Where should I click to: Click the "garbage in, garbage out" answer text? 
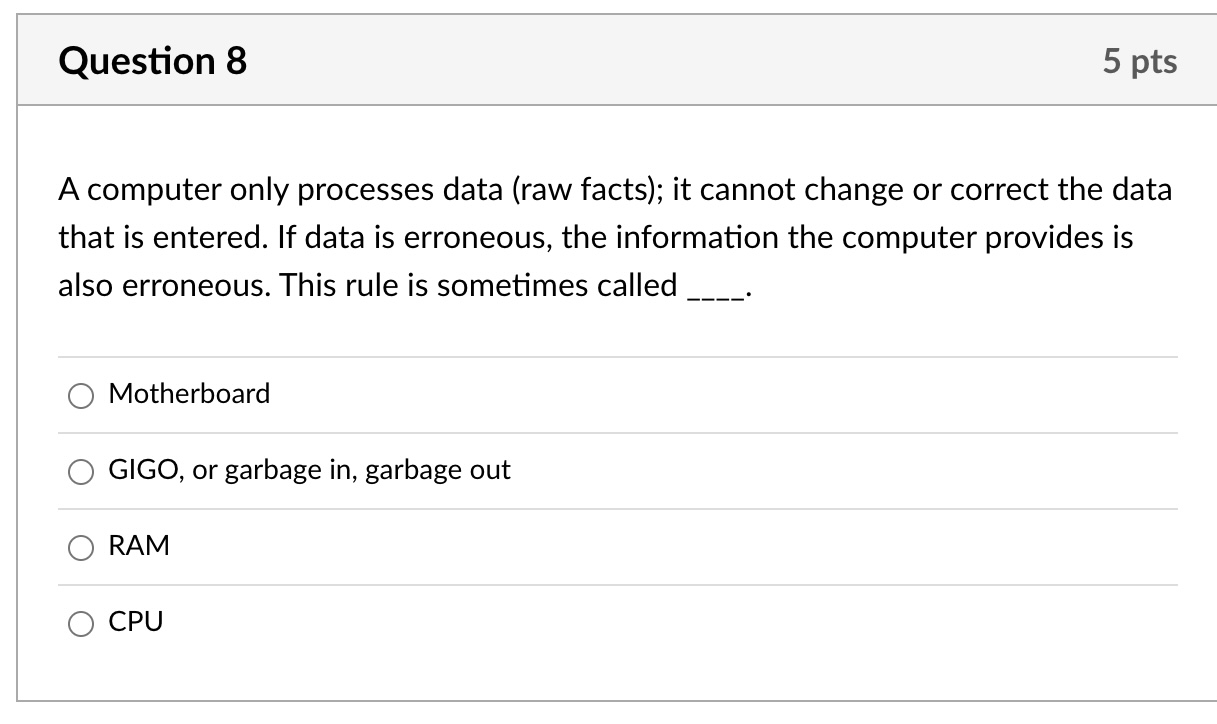(x=367, y=470)
